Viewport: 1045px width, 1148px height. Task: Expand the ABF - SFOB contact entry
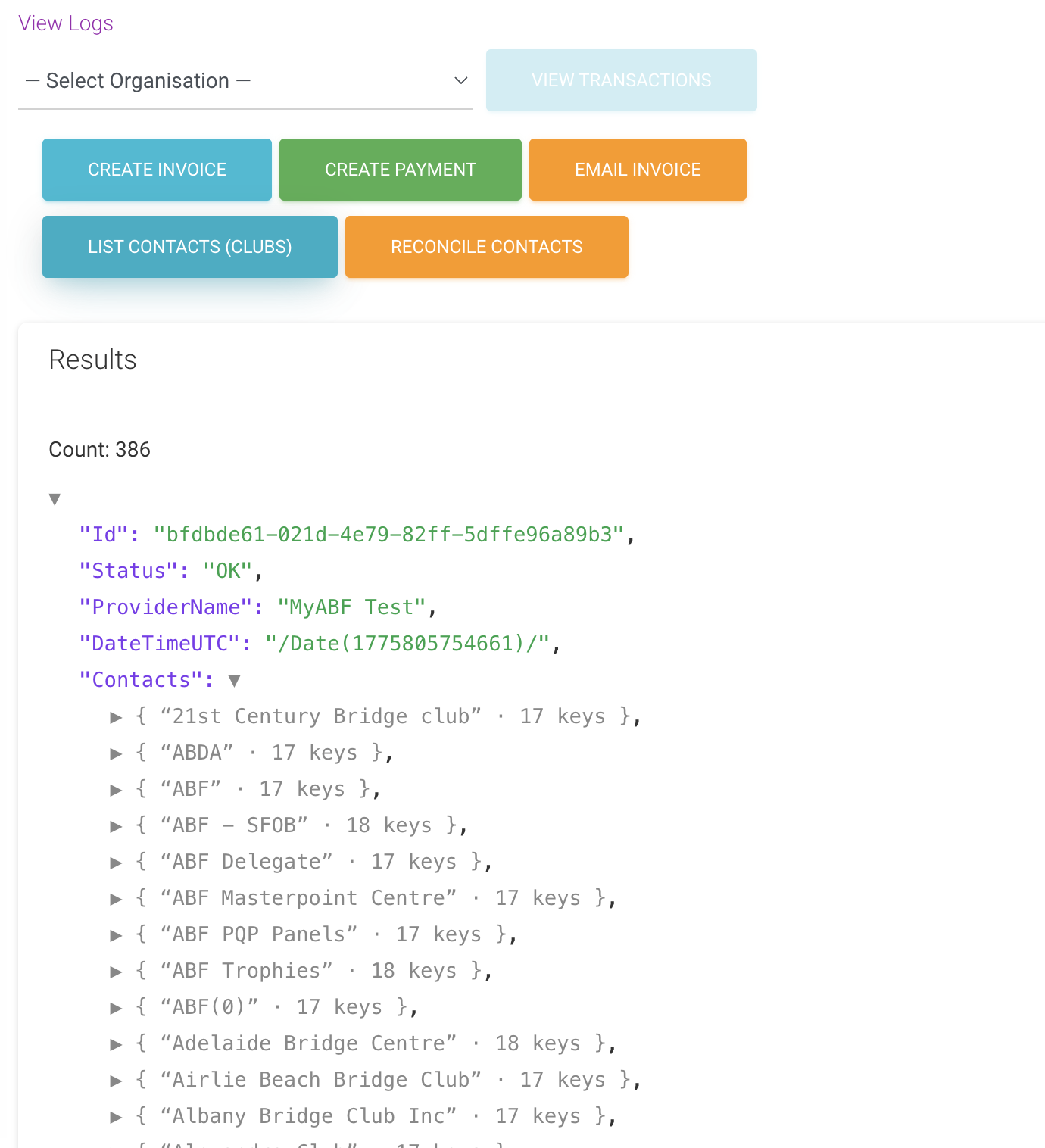[x=116, y=826]
